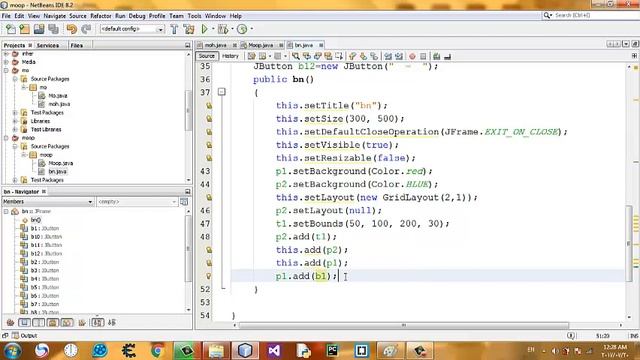This screenshot has width=640, height=360.
Task: Expand the Libraries node
Action: pos(15,121)
